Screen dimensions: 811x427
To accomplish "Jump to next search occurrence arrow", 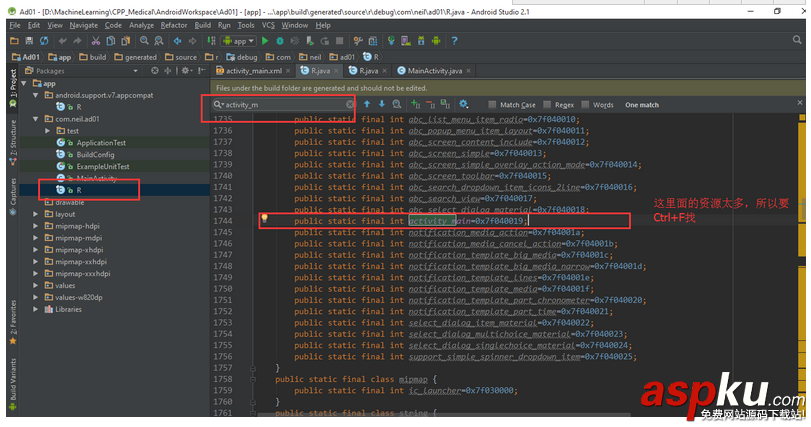I will click(x=381, y=104).
